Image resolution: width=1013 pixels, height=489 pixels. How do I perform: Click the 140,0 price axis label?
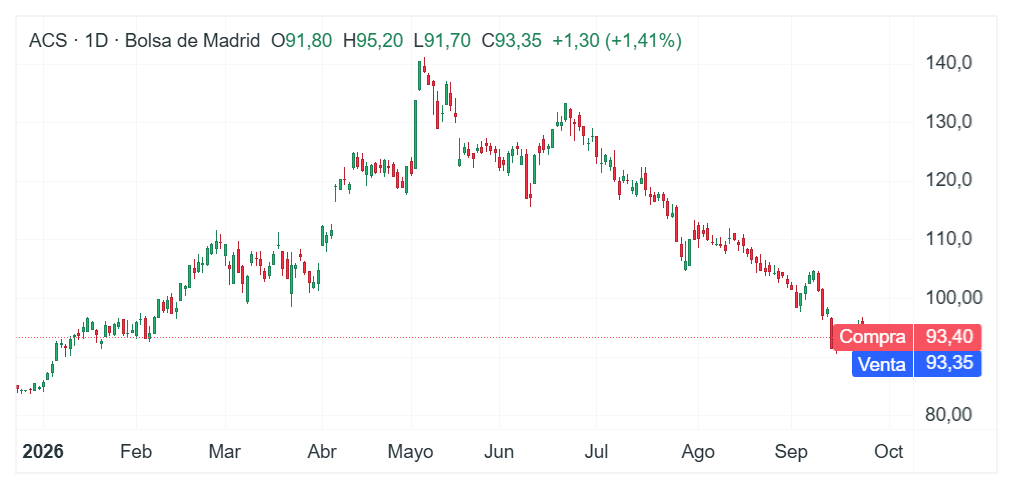[x=949, y=63]
